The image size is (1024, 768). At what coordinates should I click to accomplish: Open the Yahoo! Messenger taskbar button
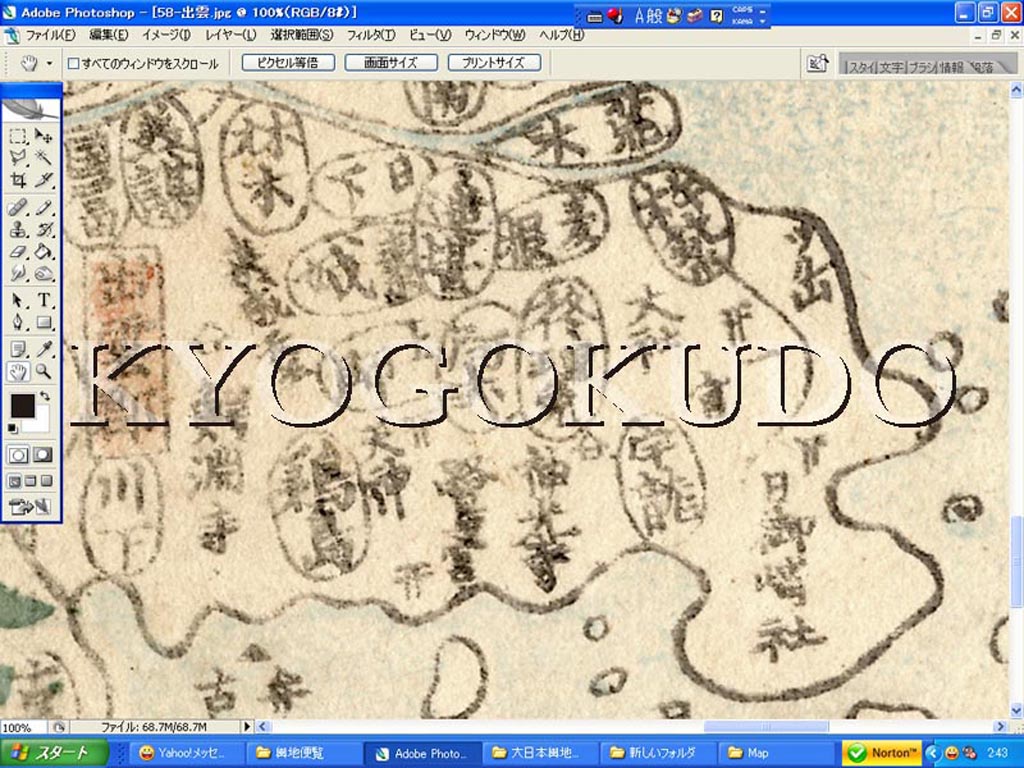pyautogui.click(x=187, y=753)
